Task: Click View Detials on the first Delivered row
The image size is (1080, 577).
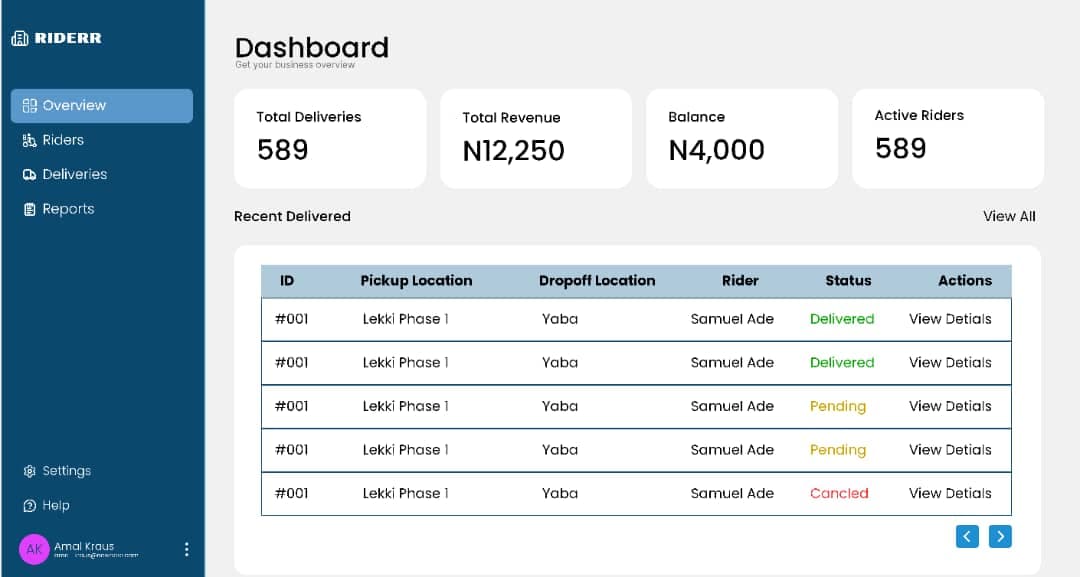Action: 950,318
